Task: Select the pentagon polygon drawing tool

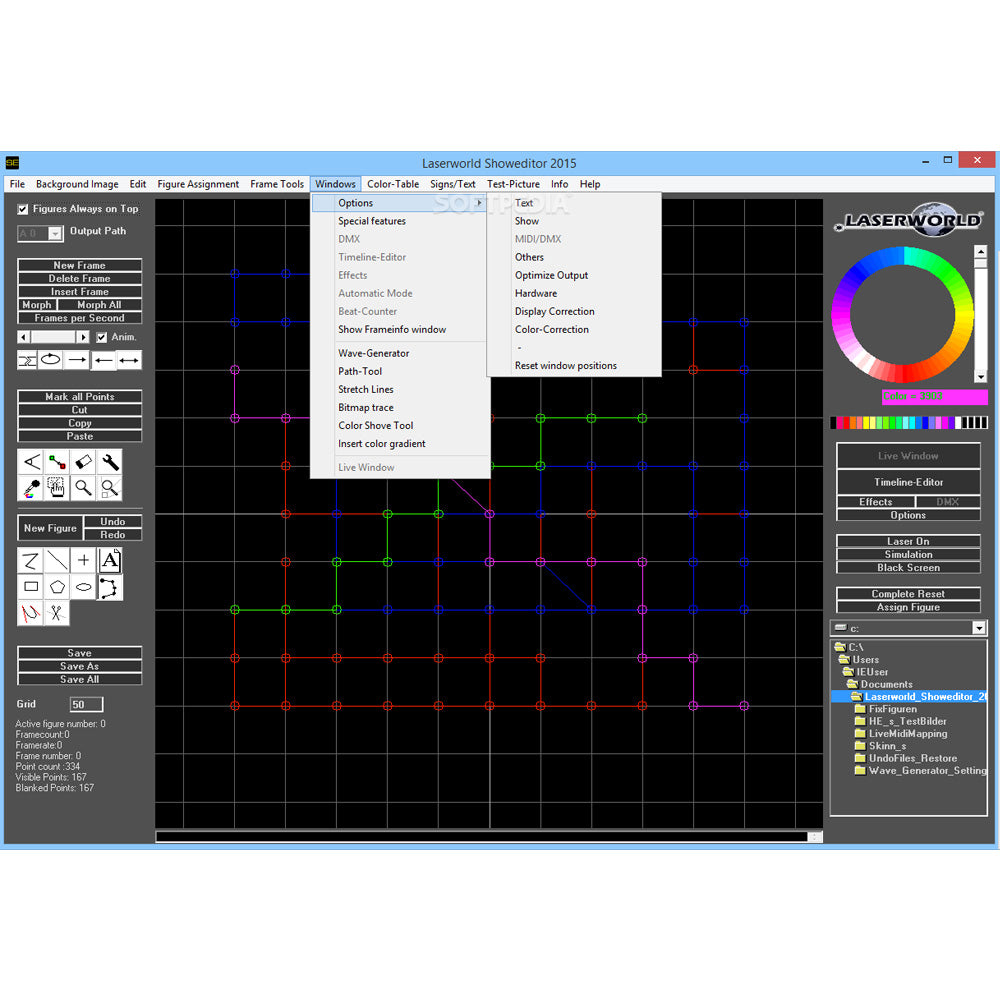Action: coord(57,587)
